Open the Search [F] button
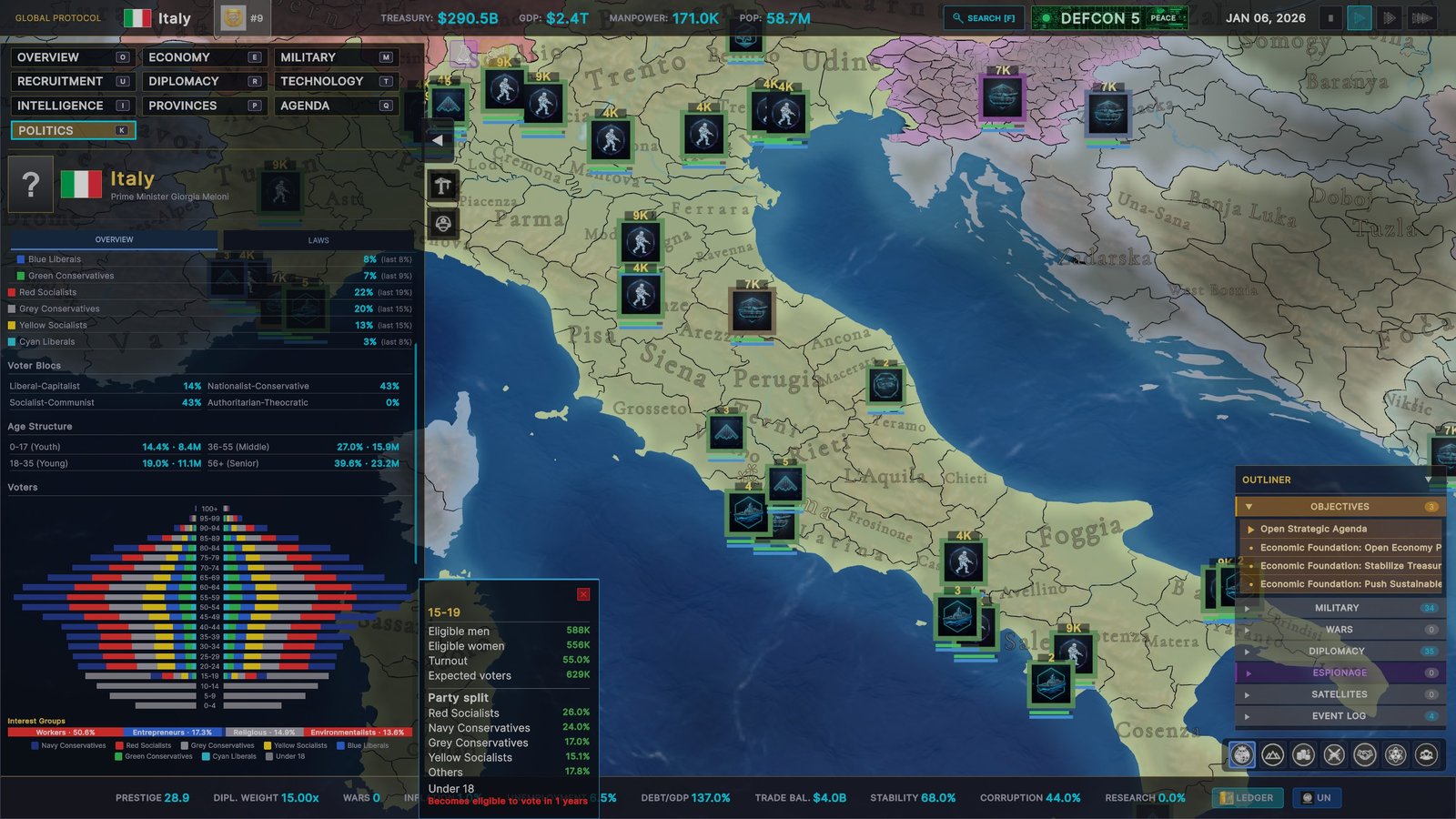The height and width of the screenshot is (819, 1456). (984, 18)
